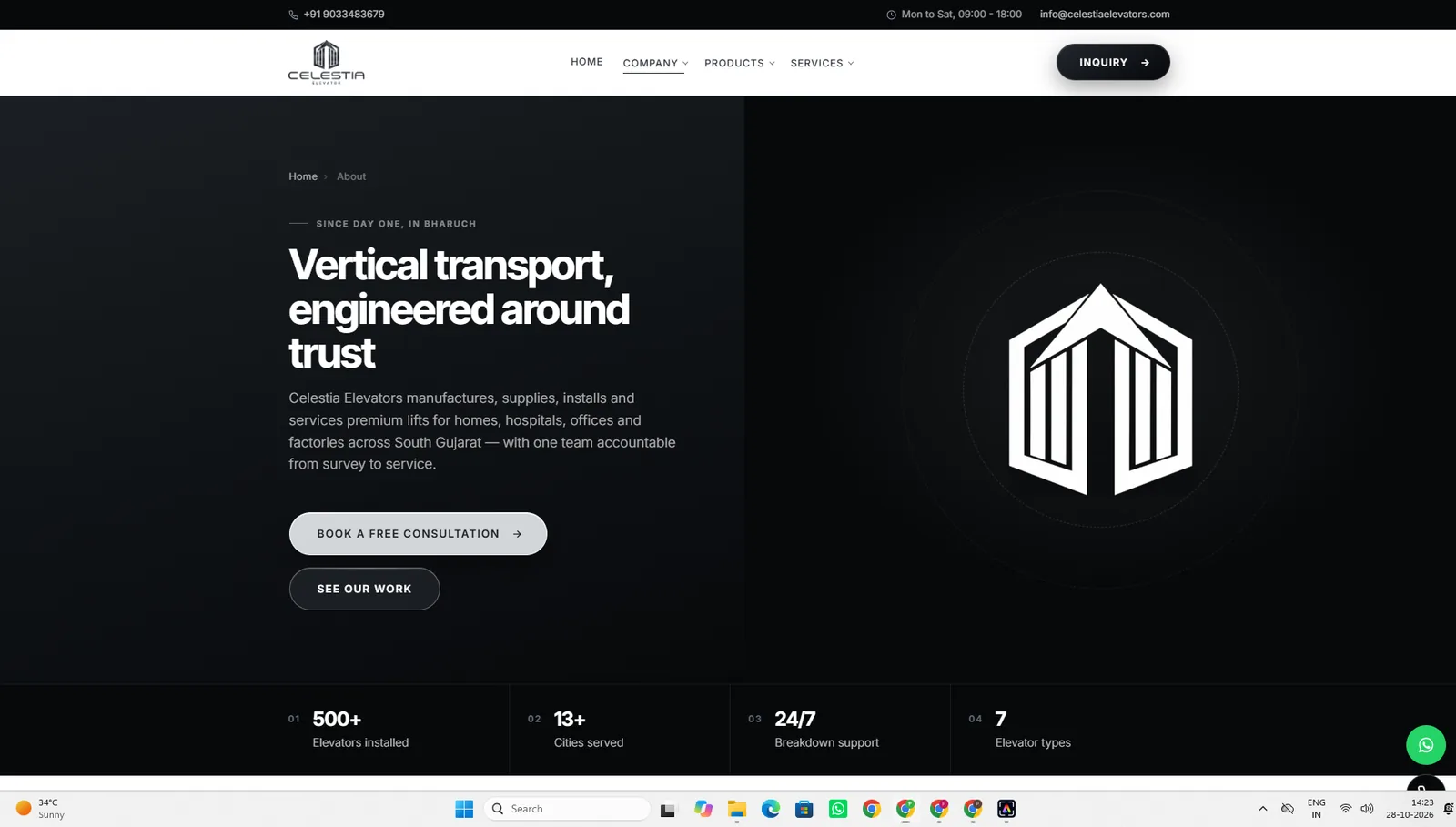Click the 'Elevator types' stat label
1456x827 pixels.
click(1033, 742)
